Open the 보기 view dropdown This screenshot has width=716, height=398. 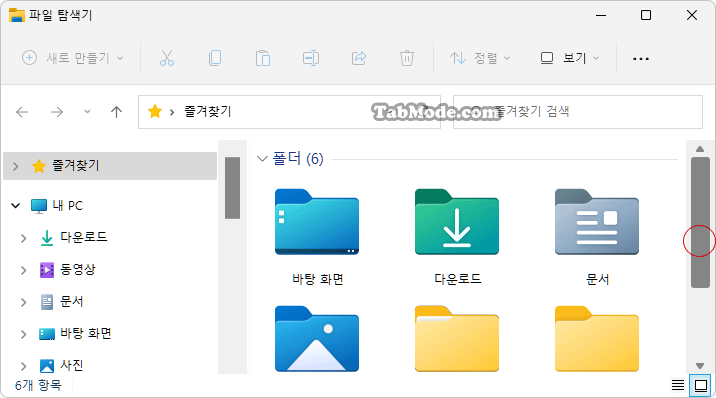(570, 58)
